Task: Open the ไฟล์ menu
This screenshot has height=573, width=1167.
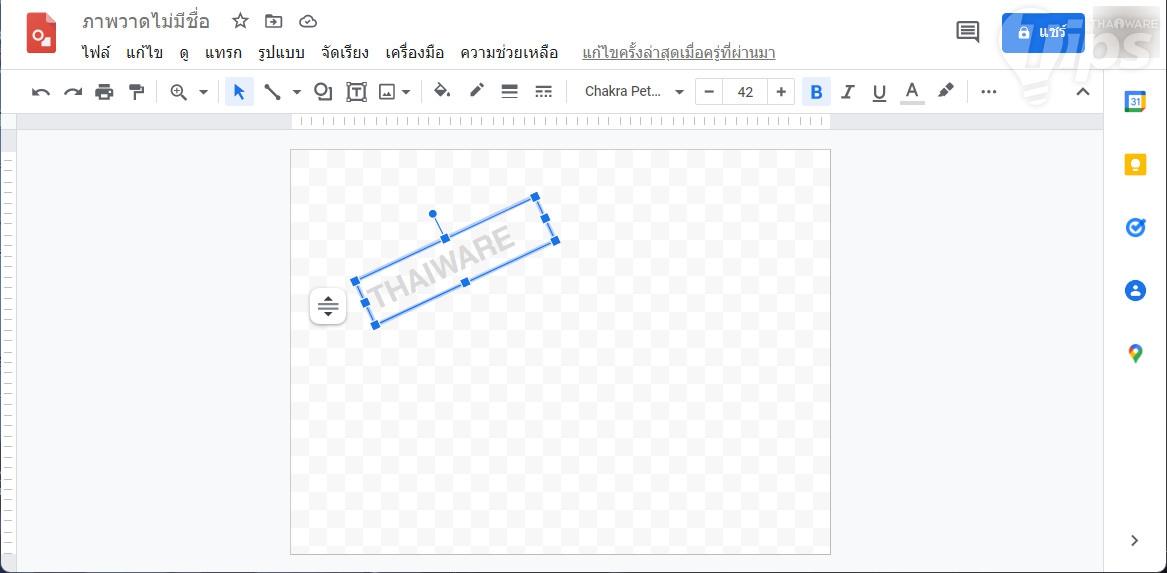Action: pos(96,53)
